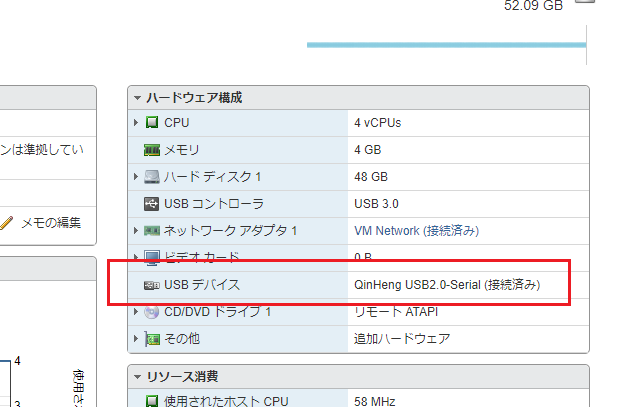Open the VM Network link
This screenshot has width=619, height=407.
tap(390, 231)
